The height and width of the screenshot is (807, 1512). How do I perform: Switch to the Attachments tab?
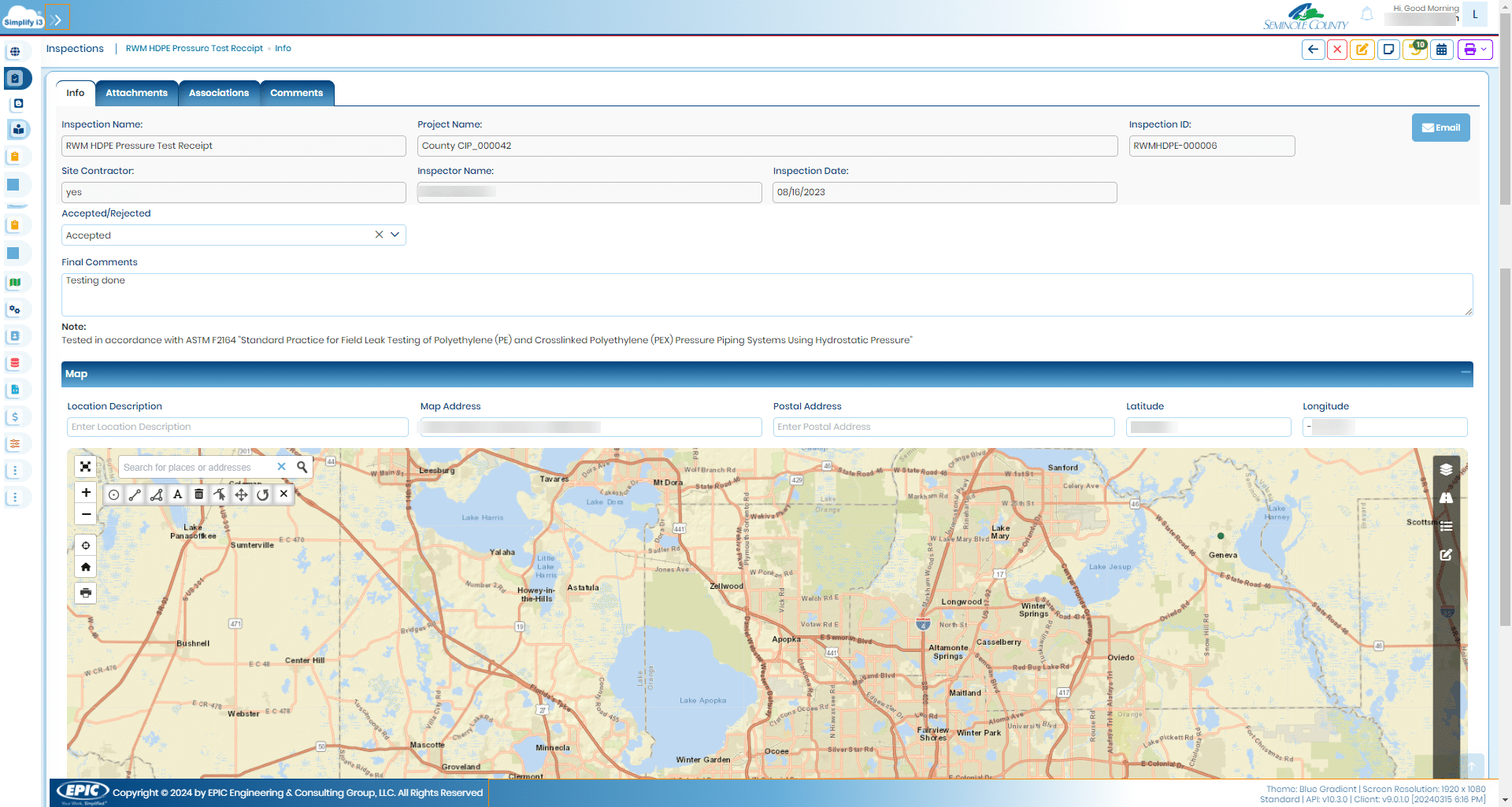[136, 93]
